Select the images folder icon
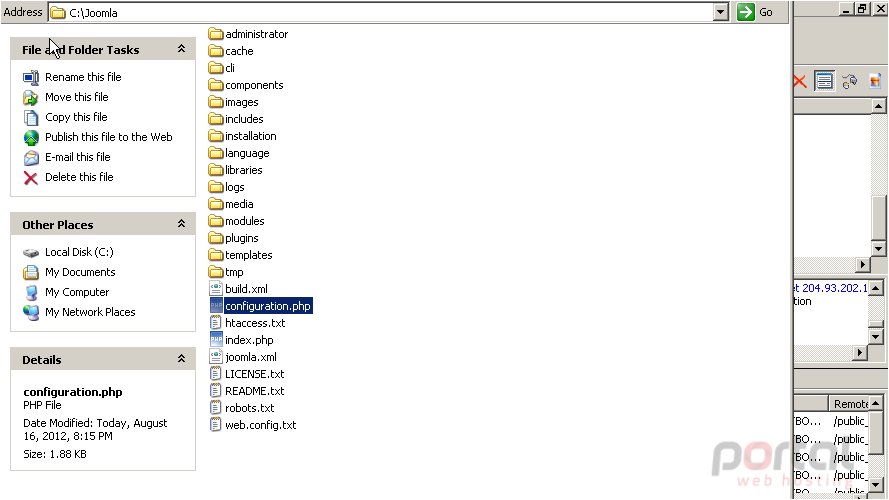 tap(215, 102)
